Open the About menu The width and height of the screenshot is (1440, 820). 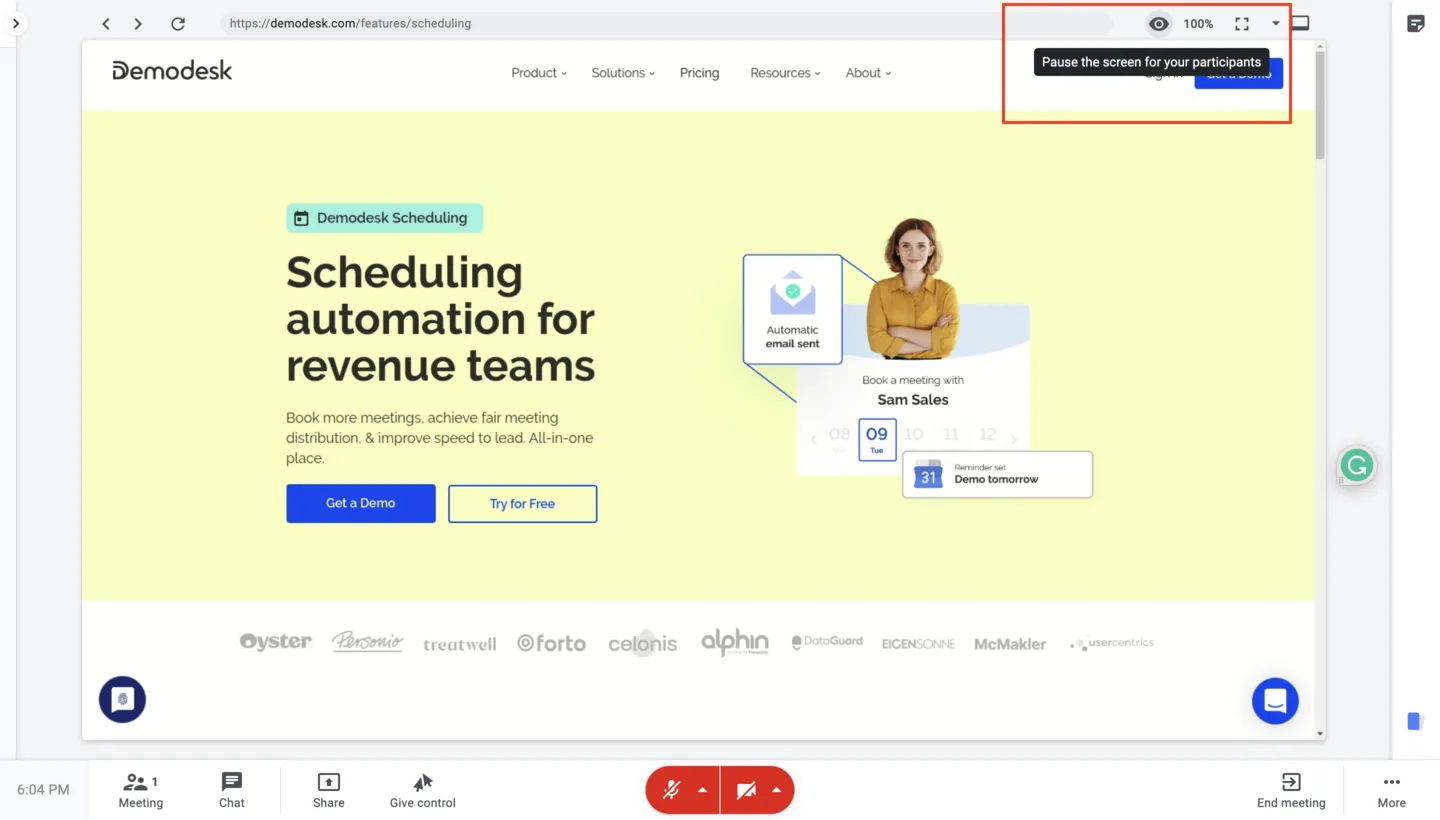(x=868, y=73)
